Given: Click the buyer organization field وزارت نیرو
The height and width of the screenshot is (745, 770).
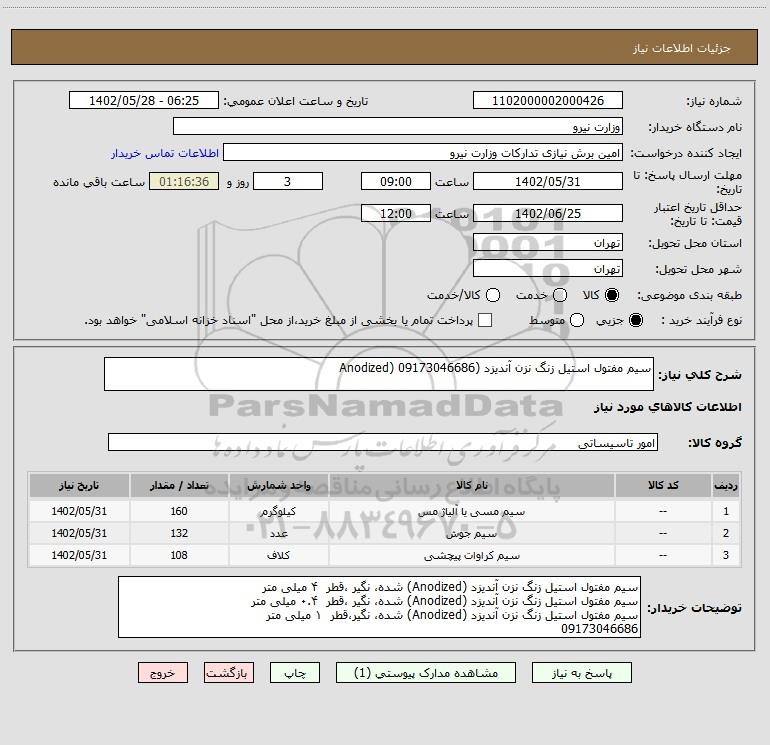Looking at the screenshot, I should 398,126.
